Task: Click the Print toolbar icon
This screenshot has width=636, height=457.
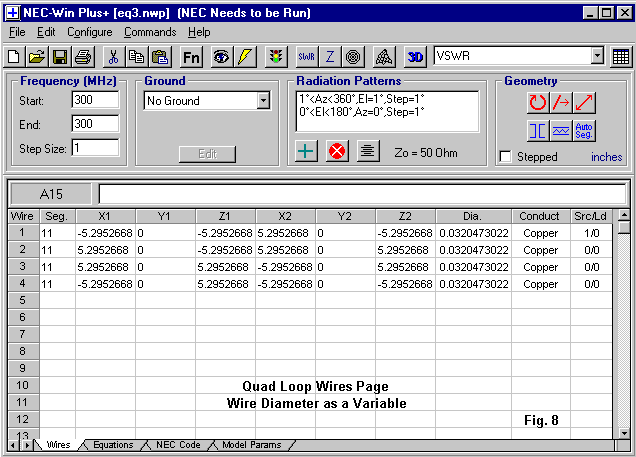Action: [x=83, y=57]
